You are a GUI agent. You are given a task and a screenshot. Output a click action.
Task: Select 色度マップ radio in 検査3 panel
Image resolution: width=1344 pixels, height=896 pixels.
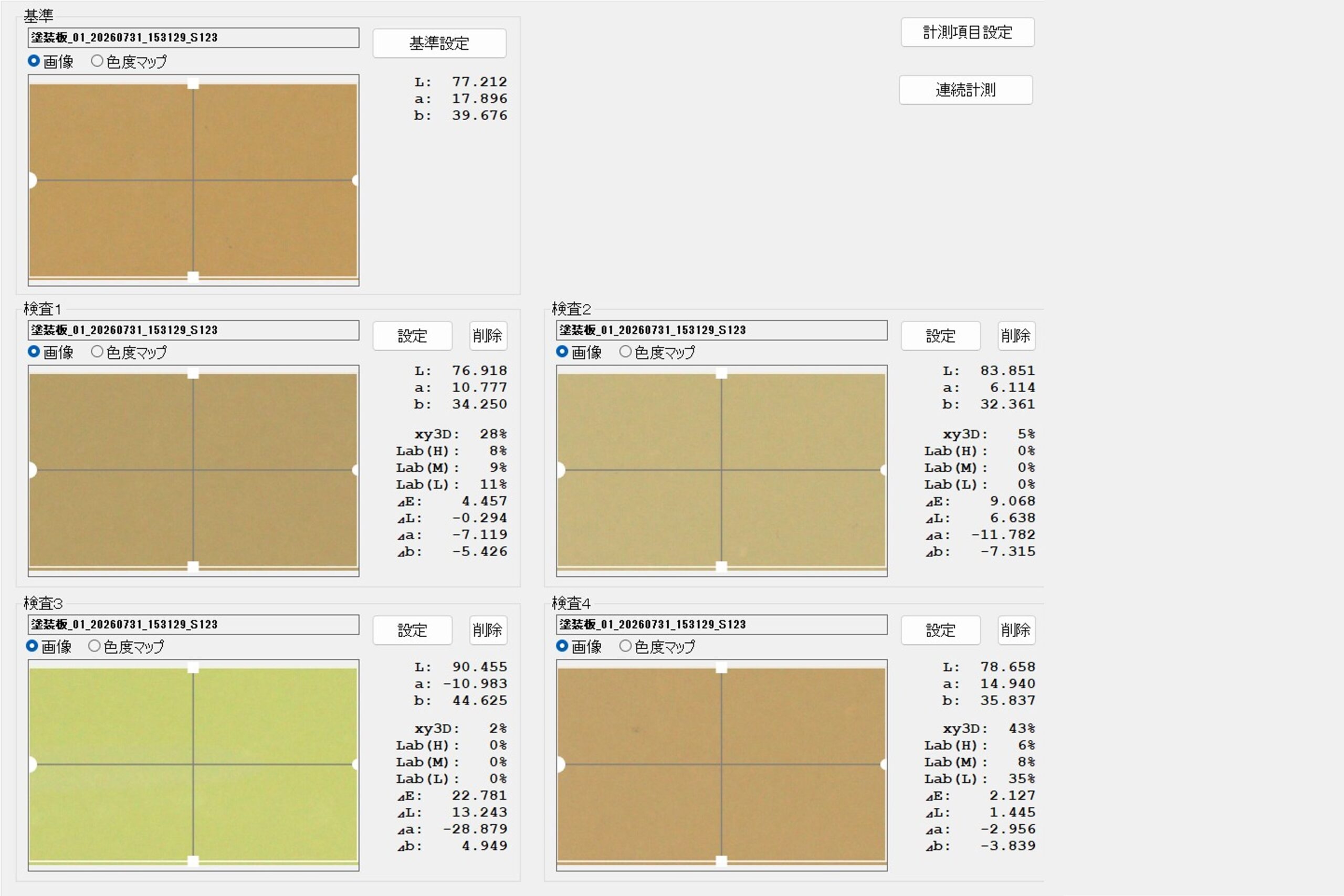pyautogui.click(x=94, y=646)
